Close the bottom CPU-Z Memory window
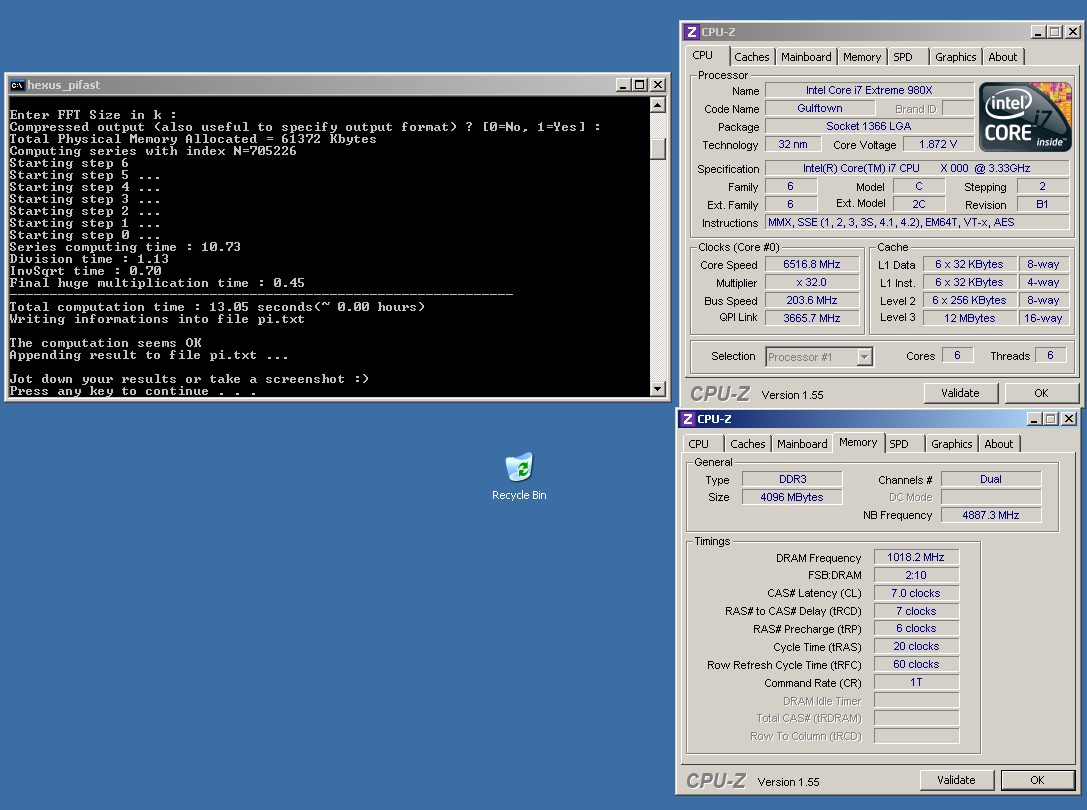This screenshot has height=810, width=1087. tap(1068, 419)
